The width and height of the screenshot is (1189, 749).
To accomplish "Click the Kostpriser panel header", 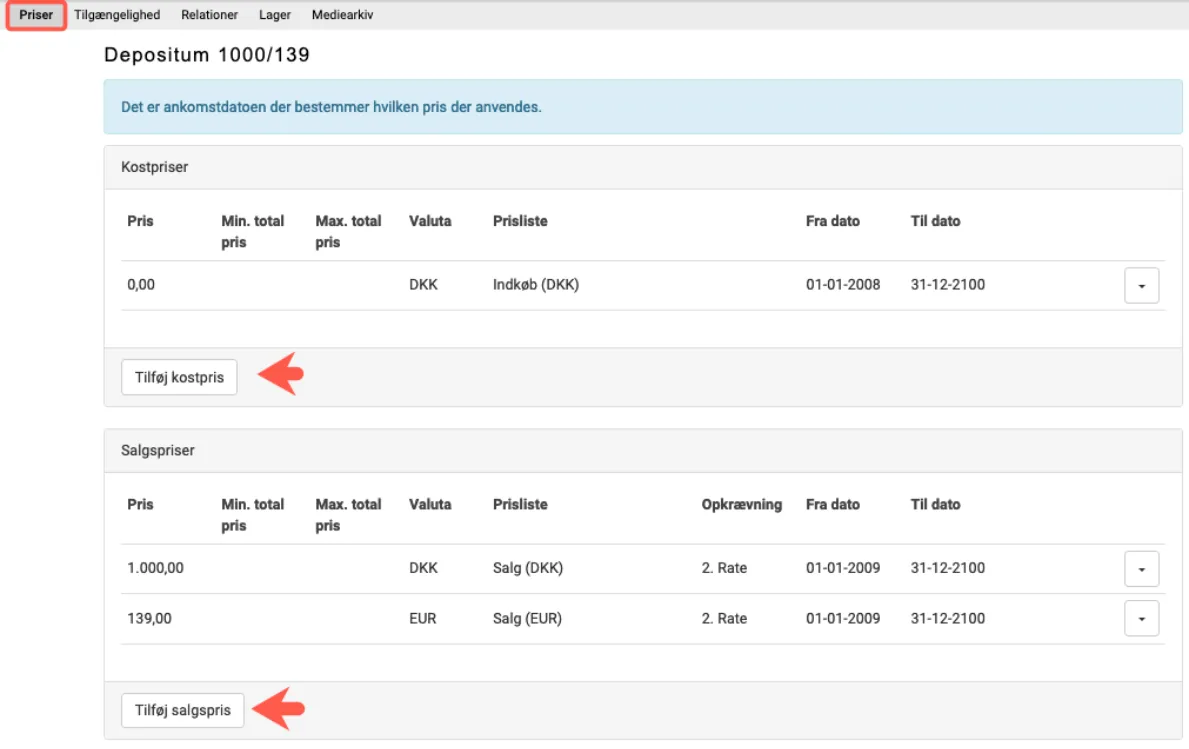I will 155,167.
